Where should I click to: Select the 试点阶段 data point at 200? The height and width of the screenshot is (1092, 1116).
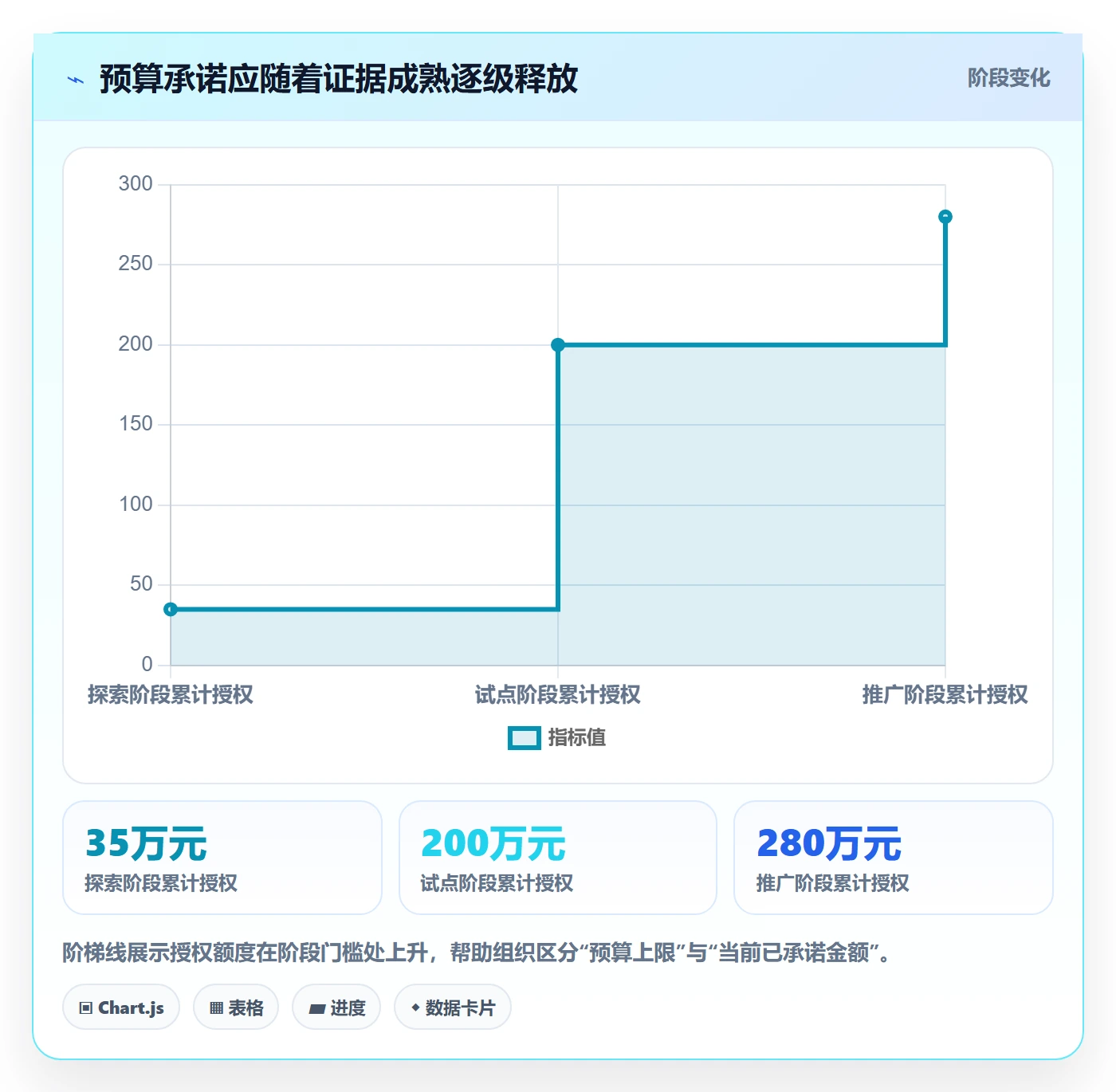click(558, 345)
